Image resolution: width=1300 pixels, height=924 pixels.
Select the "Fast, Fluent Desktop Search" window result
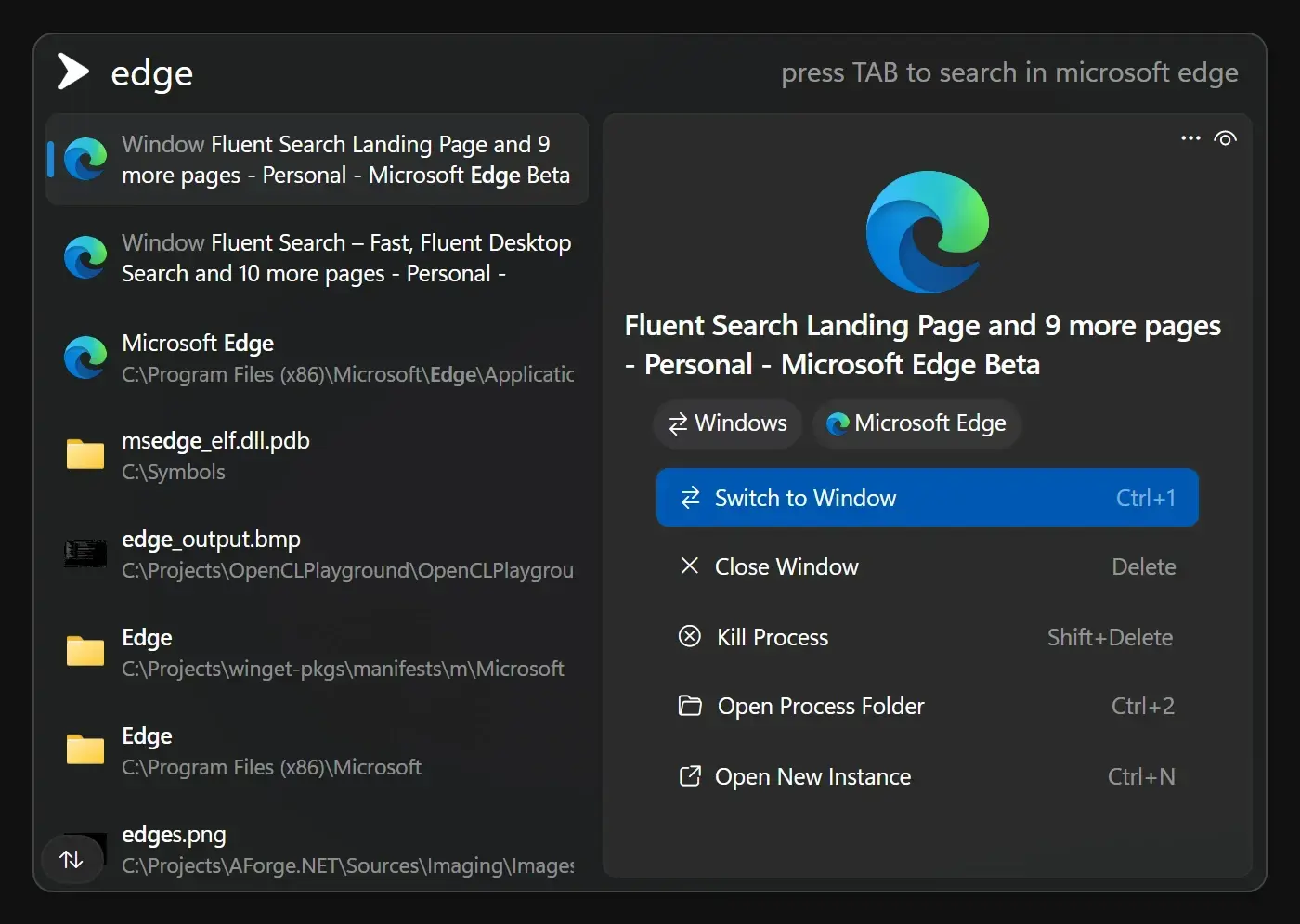tap(318, 258)
